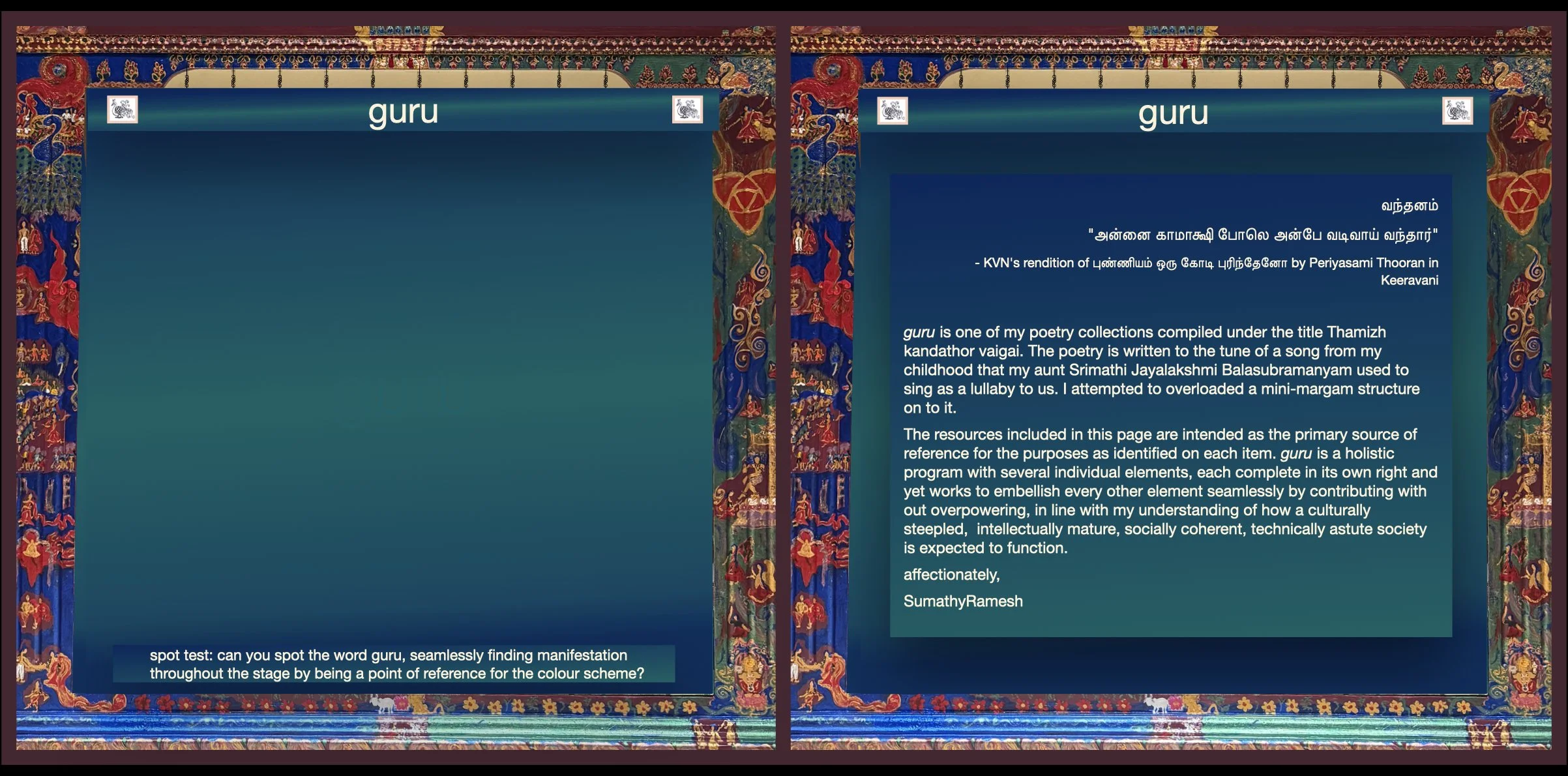The height and width of the screenshot is (776, 1568).
Task: Click the left peacock icon in left panel
Action: click(123, 110)
